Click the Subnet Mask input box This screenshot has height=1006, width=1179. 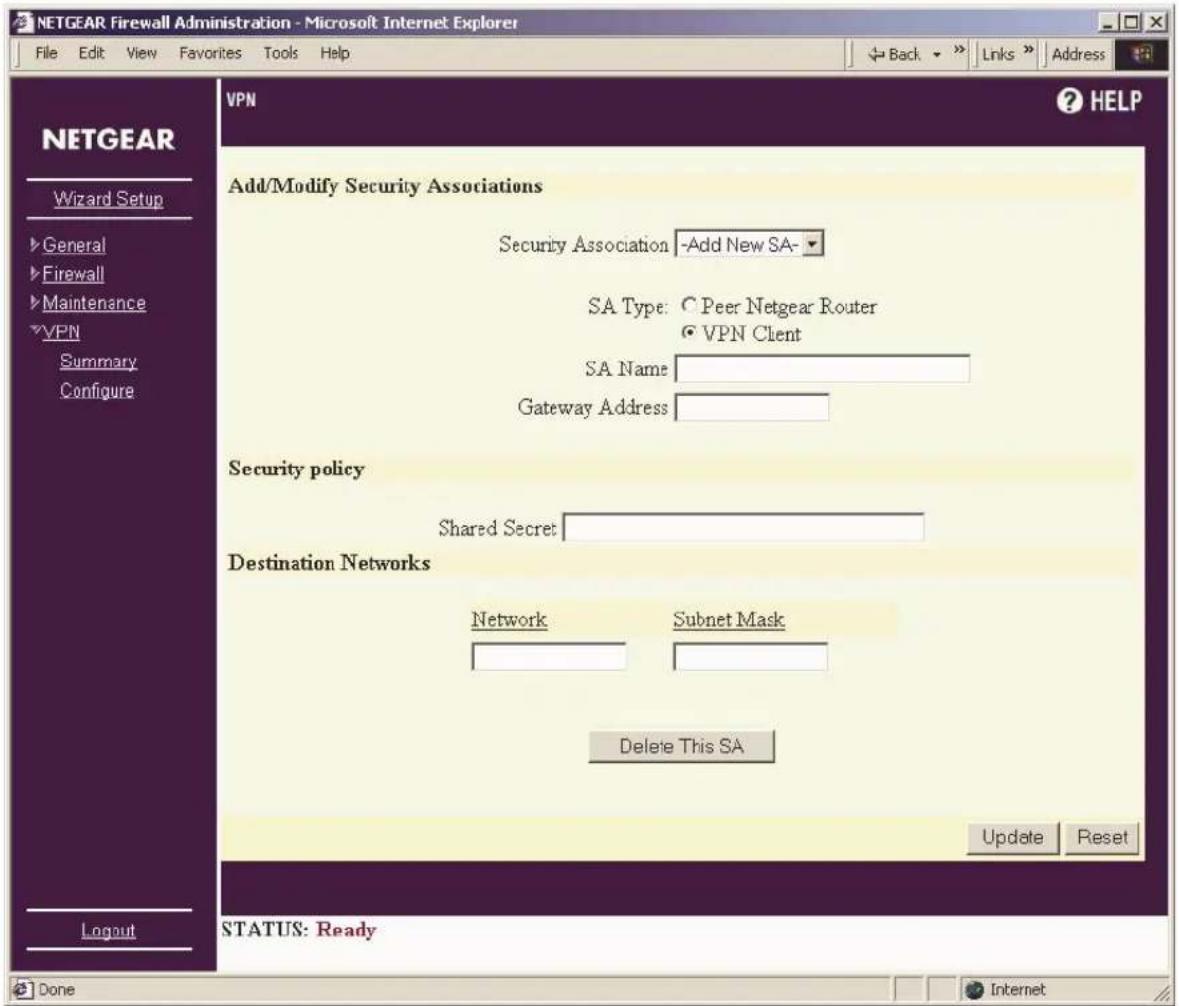[x=750, y=656]
